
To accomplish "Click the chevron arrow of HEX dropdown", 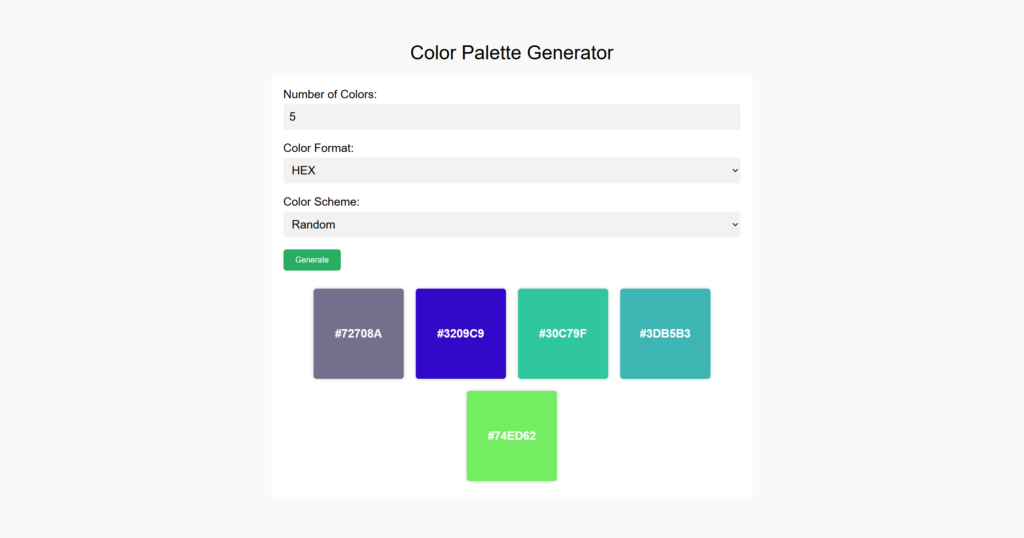I will (x=735, y=171).
